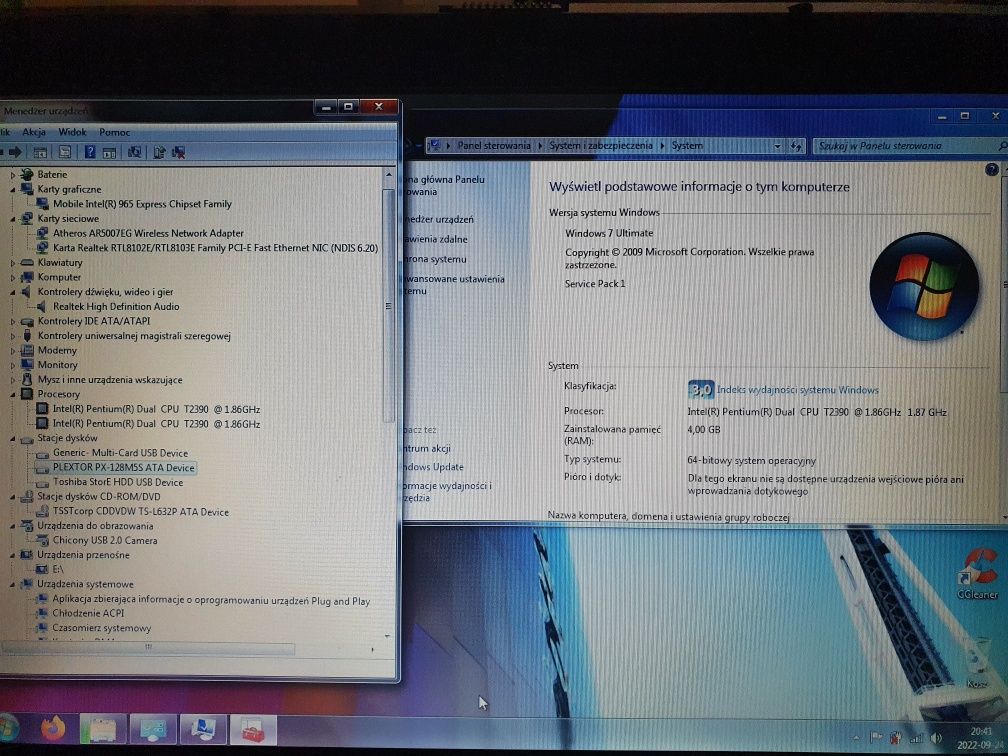Open the System window help question-mark icon
Screen dimensions: 1008x756
click(992, 170)
